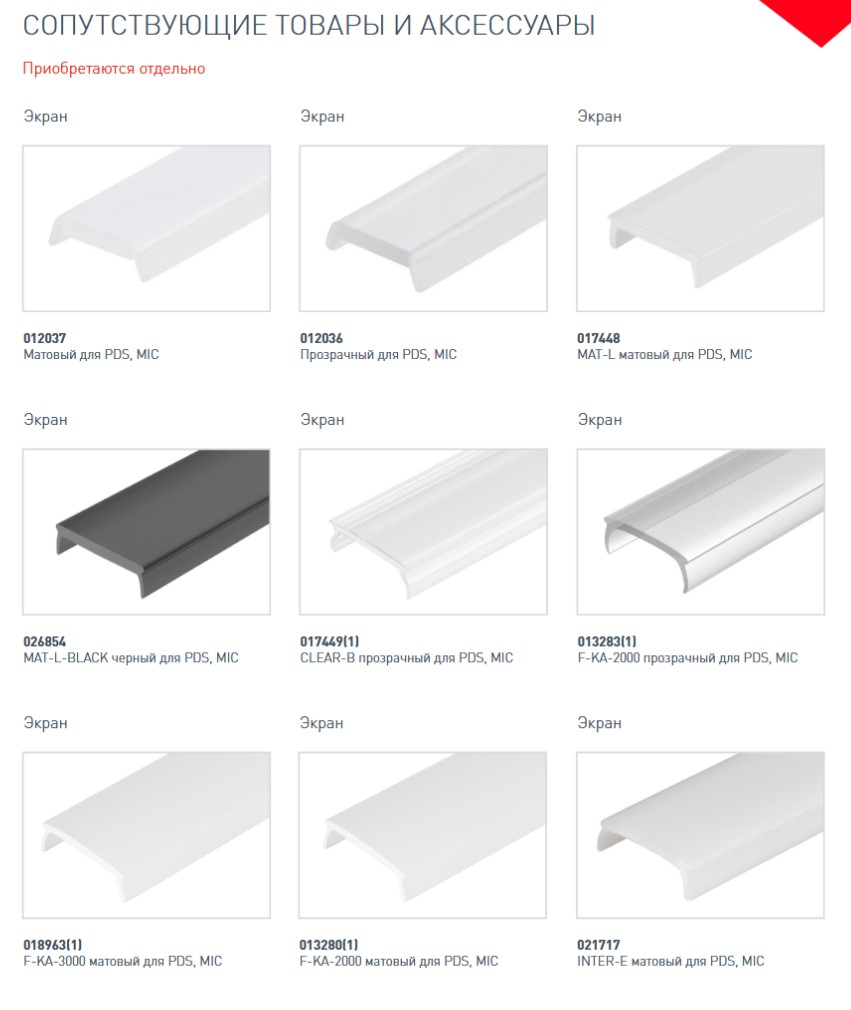Image resolution: width=851 pixels, height=1010 pixels.
Task: Click the F-KA-2000 transparent screen image
Action: tap(700, 531)
